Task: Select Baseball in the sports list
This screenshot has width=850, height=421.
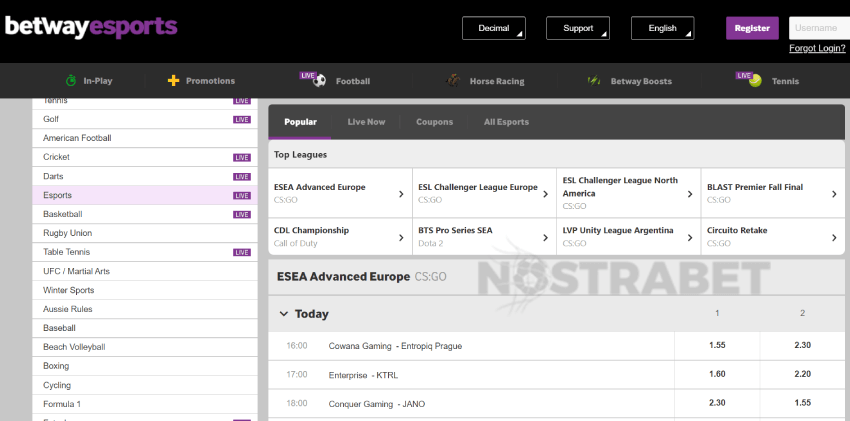Action: [x=145, y=328]
